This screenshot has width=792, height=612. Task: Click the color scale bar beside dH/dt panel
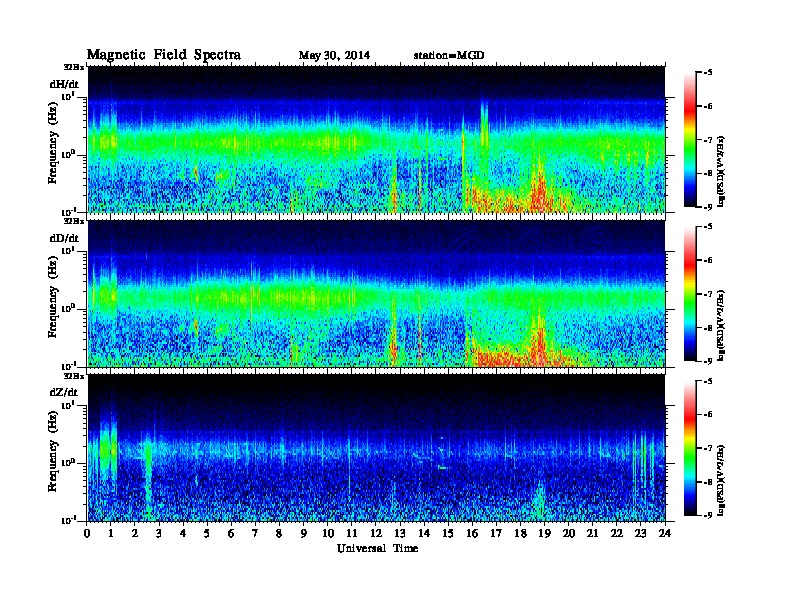(690, 139)
